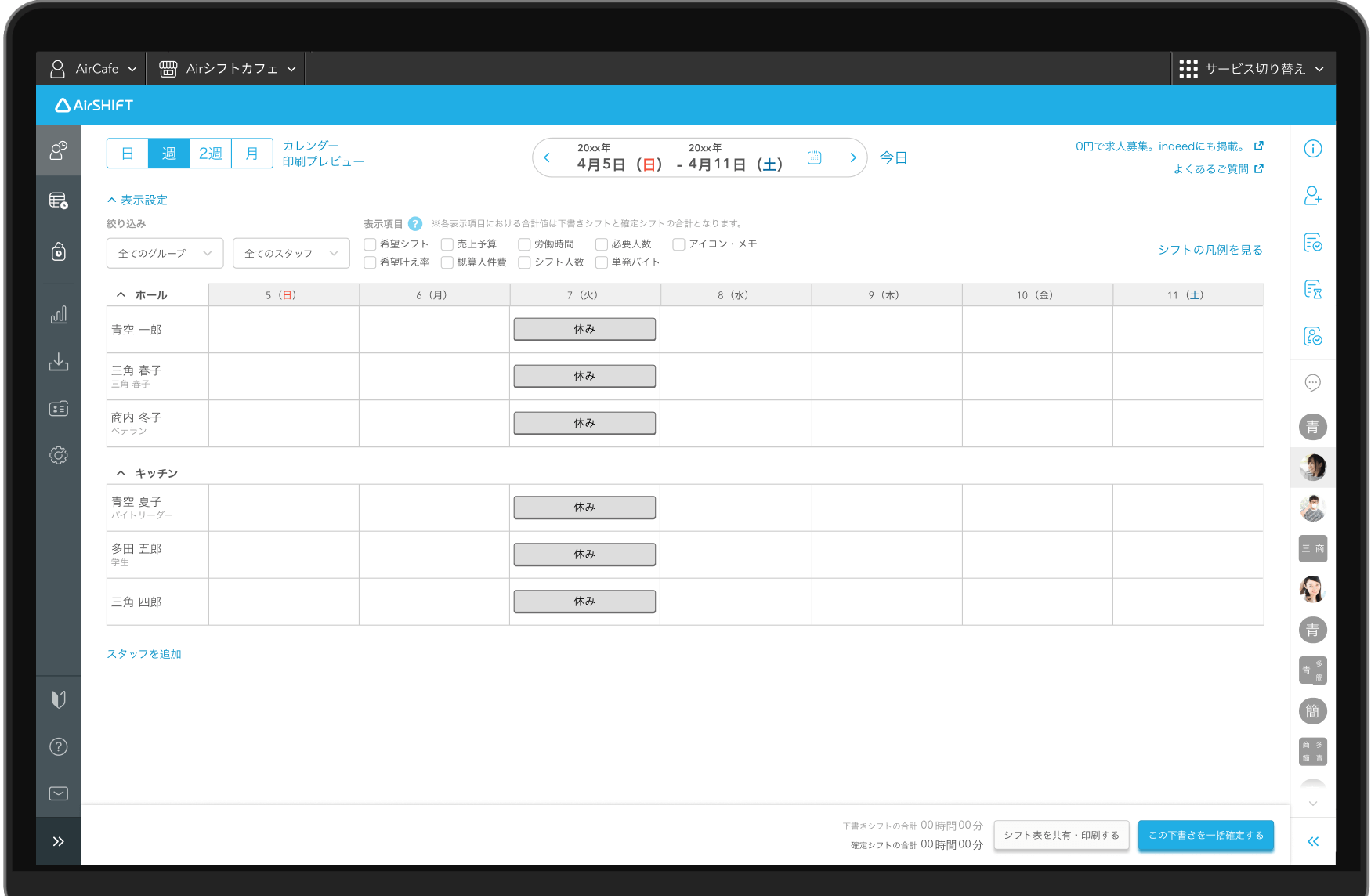Open the 全てのスタッフ filter dropdown
Screen dimensions: 1371x896
tap(291, 253)
